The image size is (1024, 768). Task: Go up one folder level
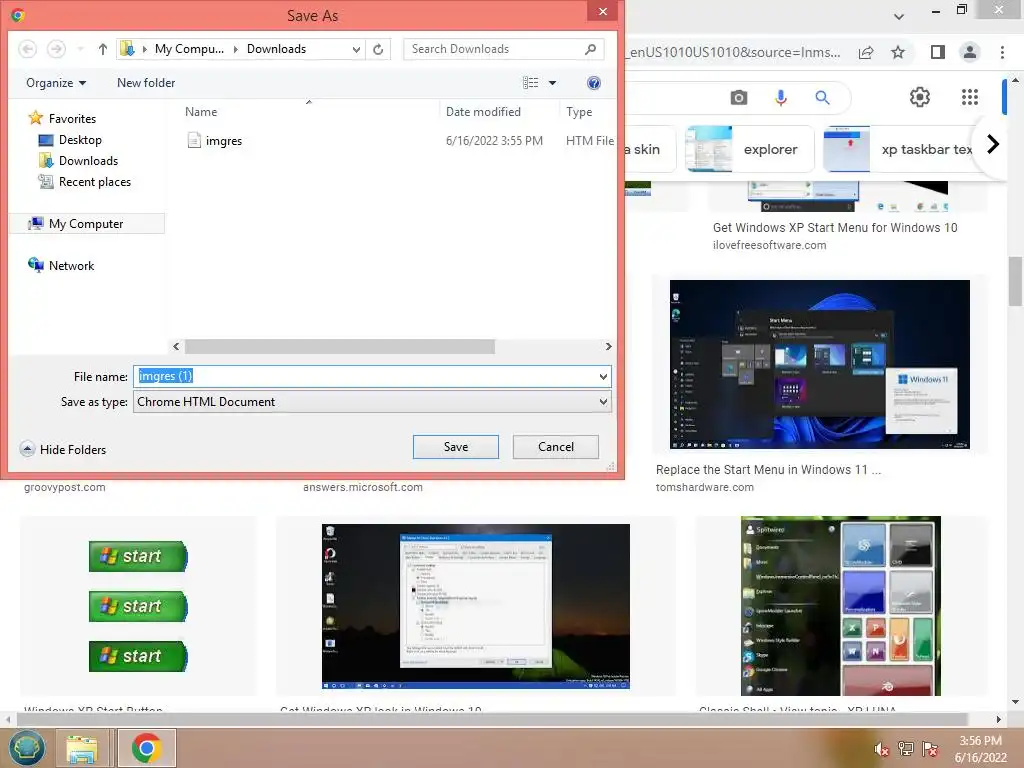[103, 49]
